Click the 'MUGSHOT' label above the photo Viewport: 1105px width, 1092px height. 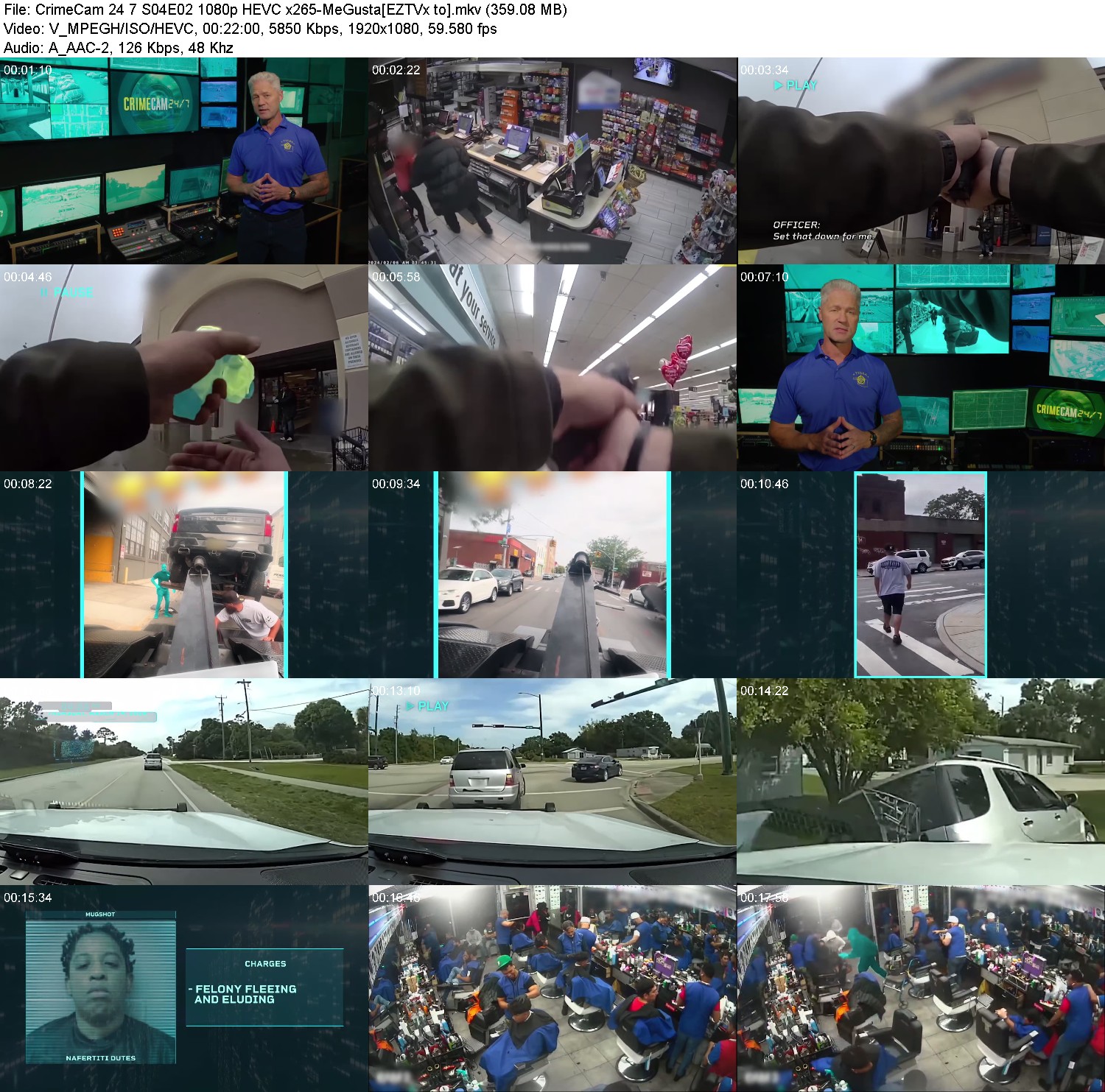(100, 915)
